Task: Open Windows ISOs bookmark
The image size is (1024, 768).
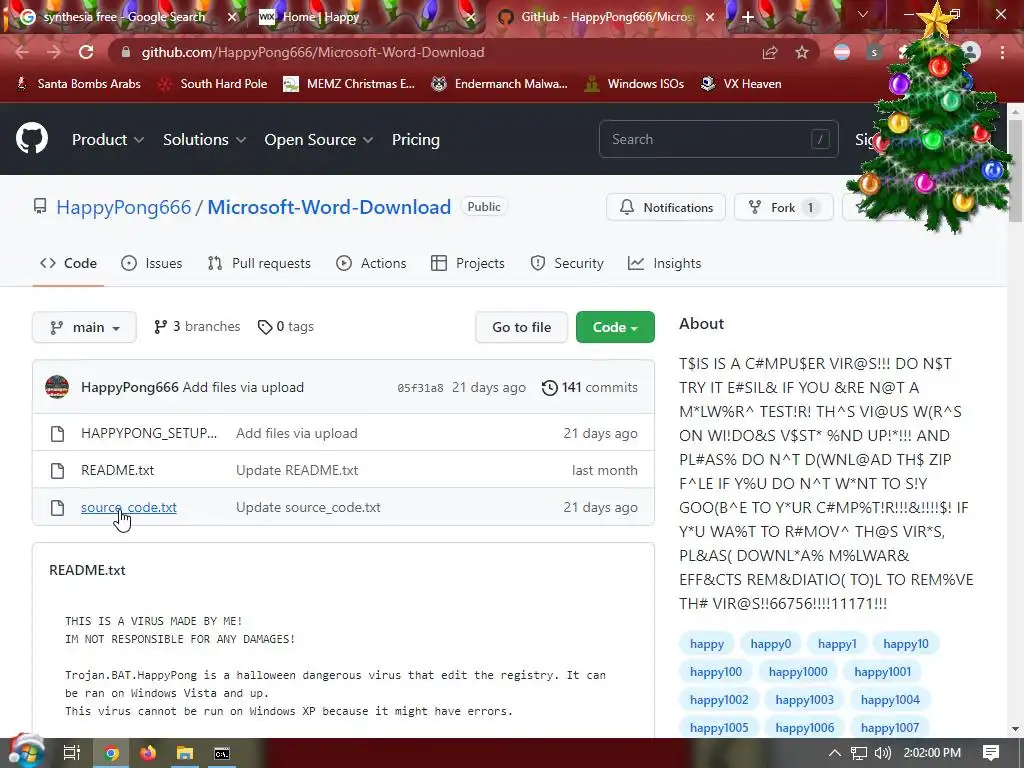Action: coord(634,84)
